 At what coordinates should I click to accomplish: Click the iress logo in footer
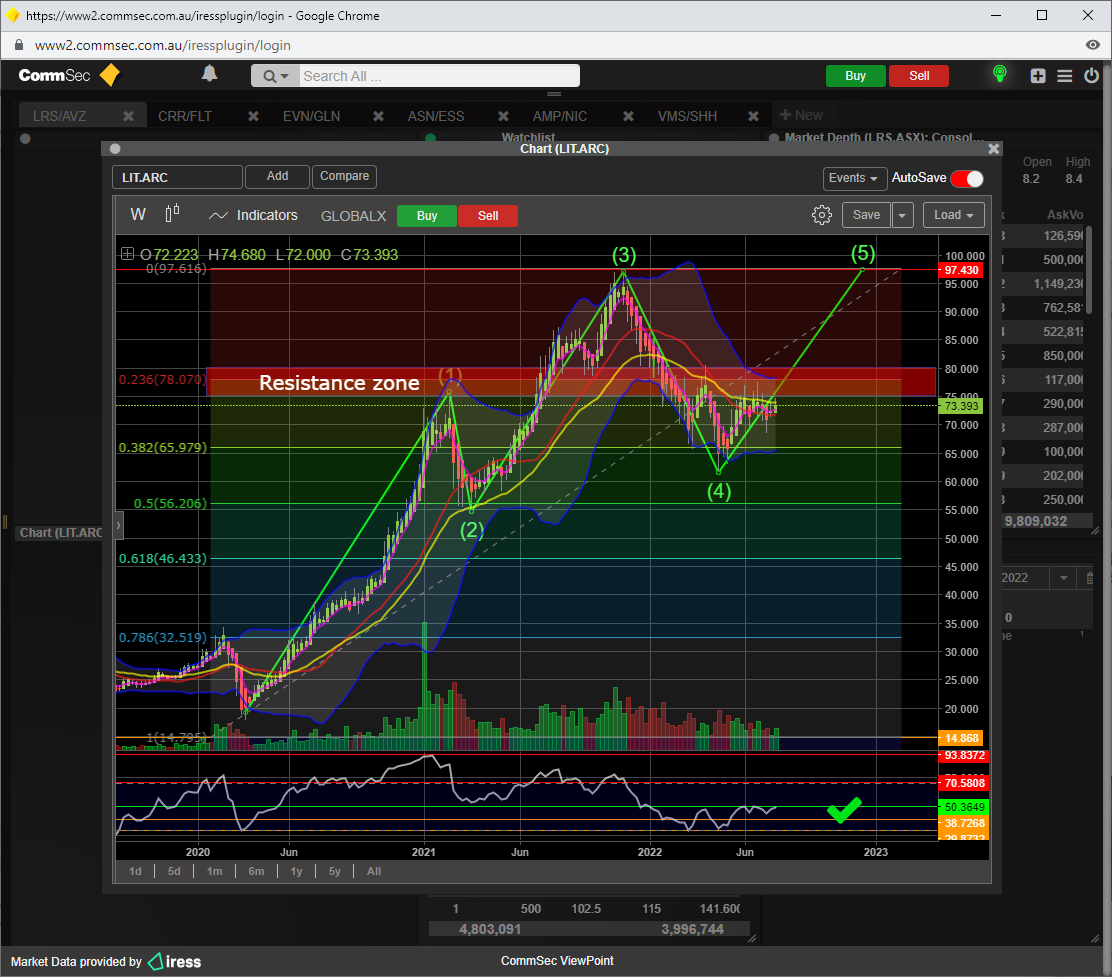tap(174, 961)
